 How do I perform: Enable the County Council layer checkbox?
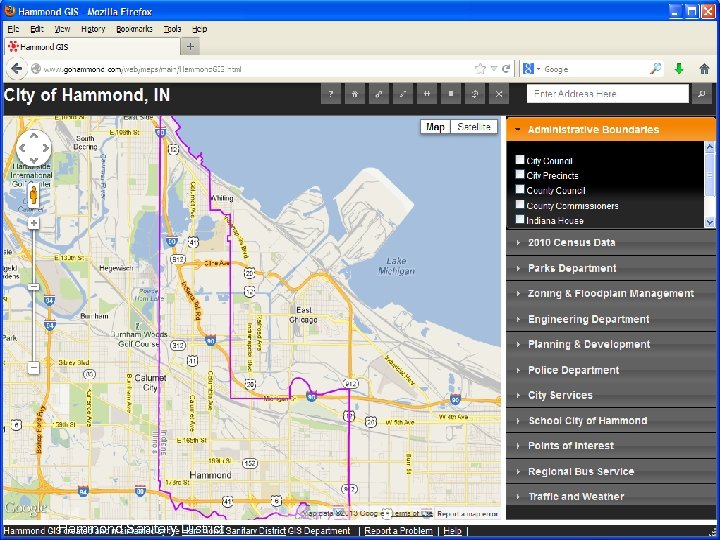click(x=520, y=189)
